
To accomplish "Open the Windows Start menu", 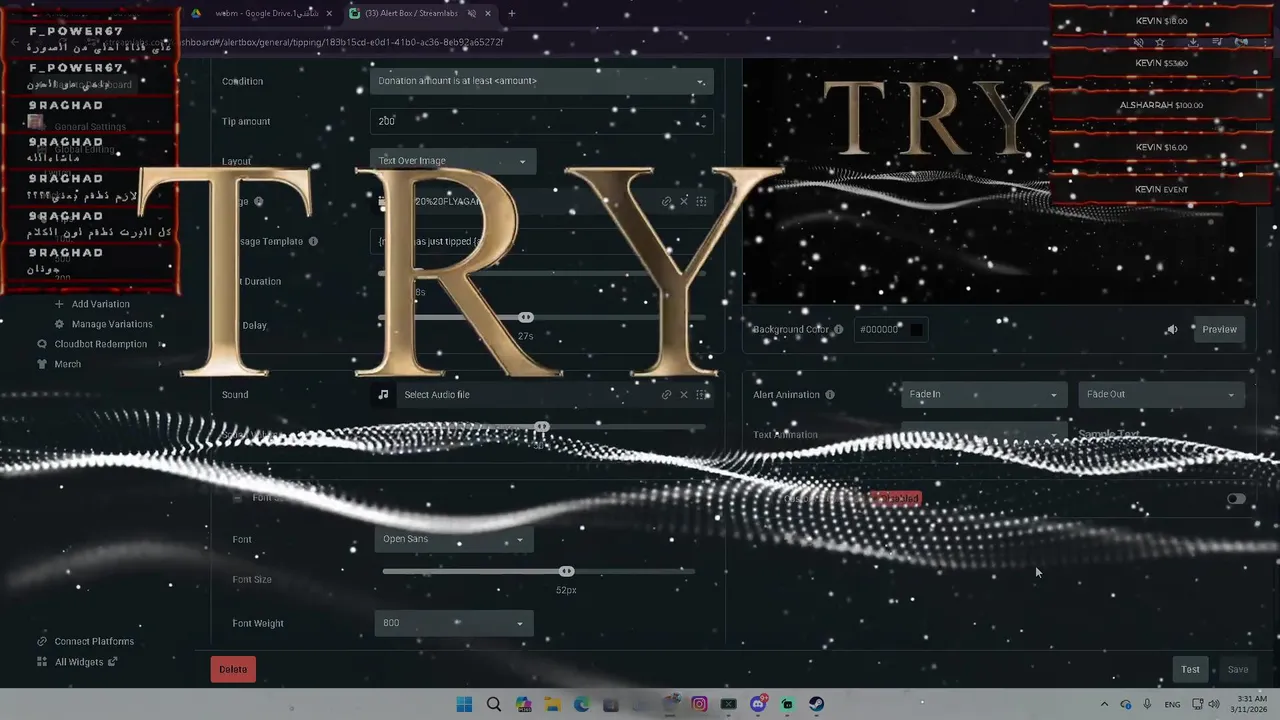I will (x=464, y=705).
